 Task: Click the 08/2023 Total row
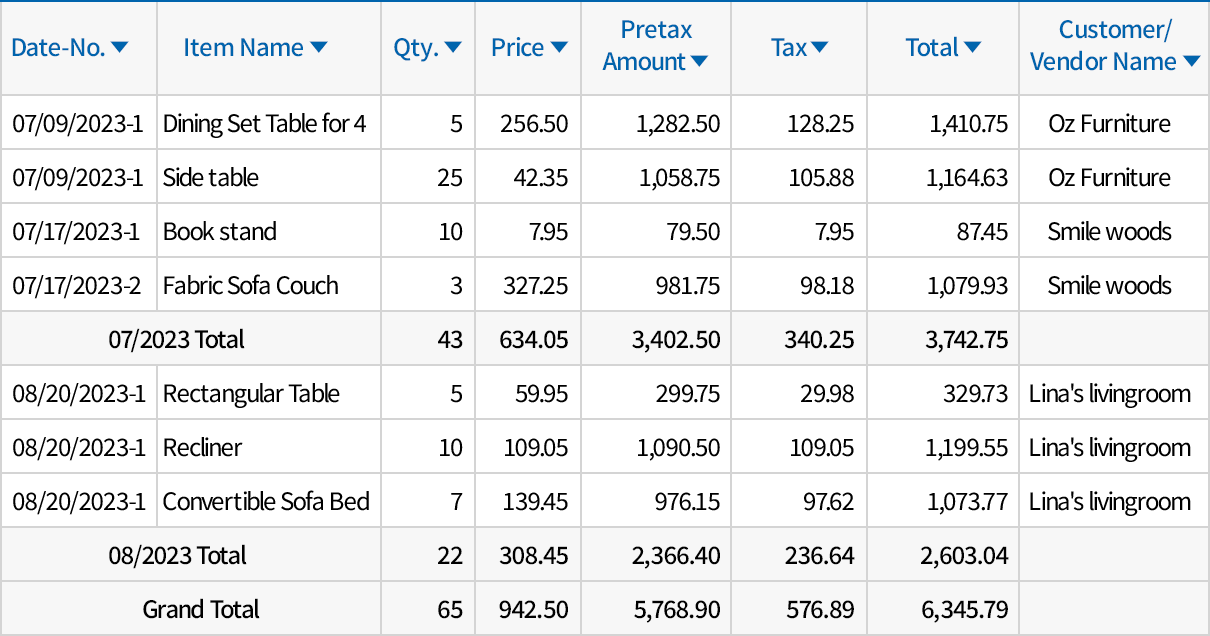click(177, 554)
